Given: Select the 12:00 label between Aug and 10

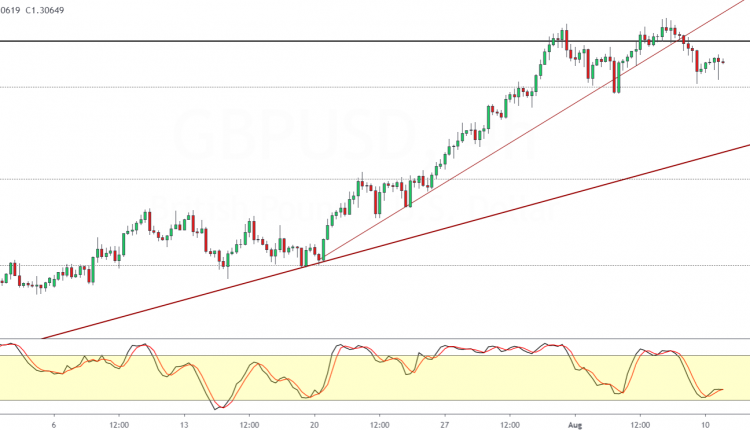Looking at the screenshot, I should pos(640,425).
